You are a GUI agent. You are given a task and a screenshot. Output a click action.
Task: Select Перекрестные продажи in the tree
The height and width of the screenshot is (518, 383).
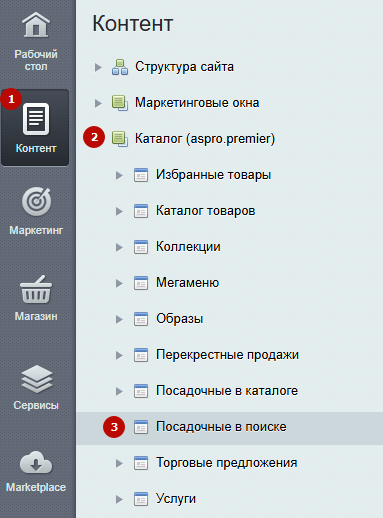click(x=227, y=355)
